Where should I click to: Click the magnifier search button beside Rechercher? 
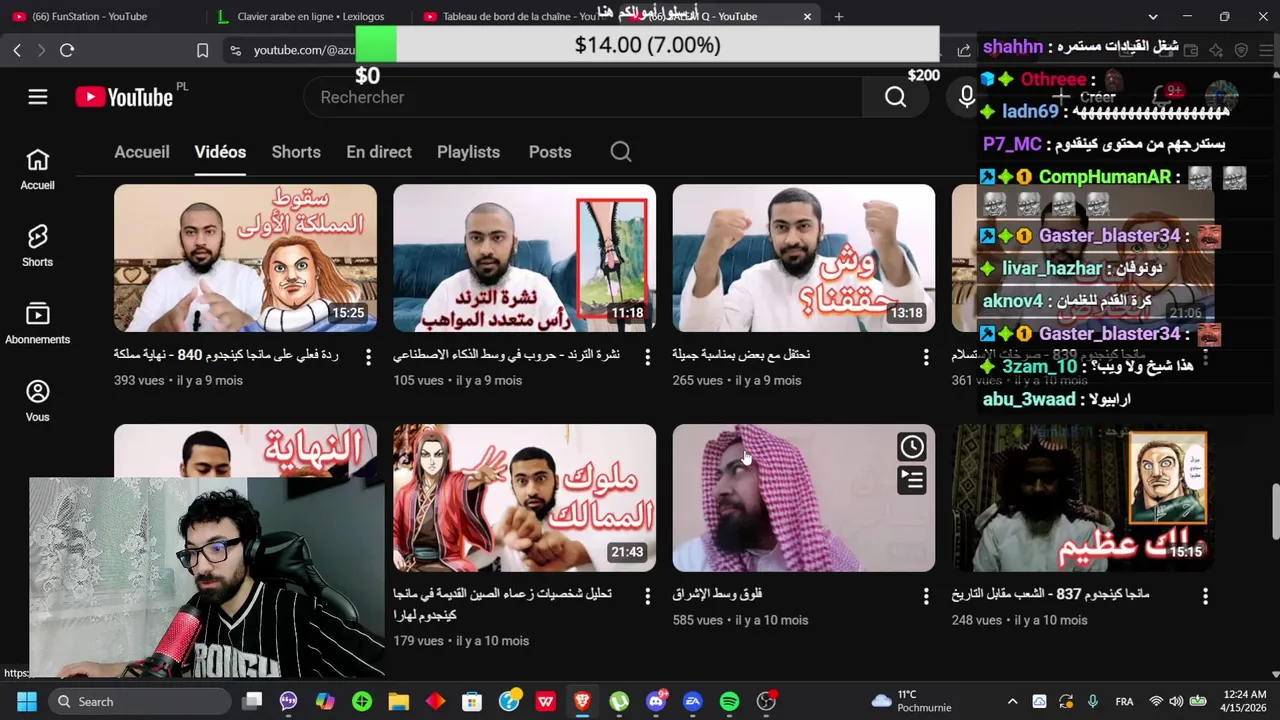(x=895, y=97)
